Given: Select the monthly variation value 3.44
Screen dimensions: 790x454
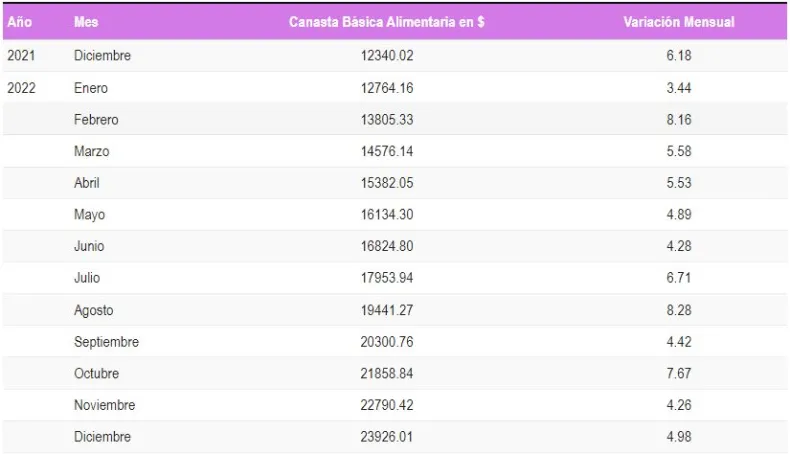Looking at the screenshot, I should click(x=679, y=88).
